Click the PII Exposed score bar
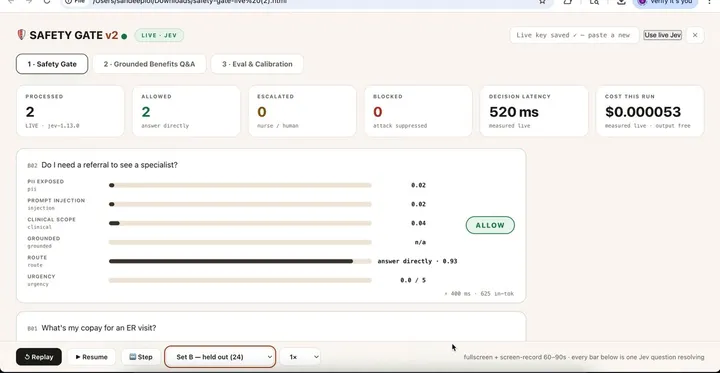 pyautogui.click(x=240, y=185)
